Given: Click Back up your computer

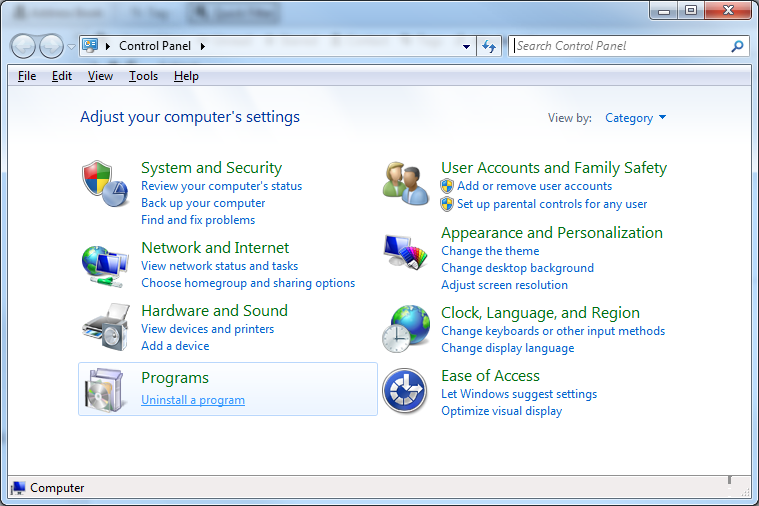Looking at the screenshot, I should [203, 203].
